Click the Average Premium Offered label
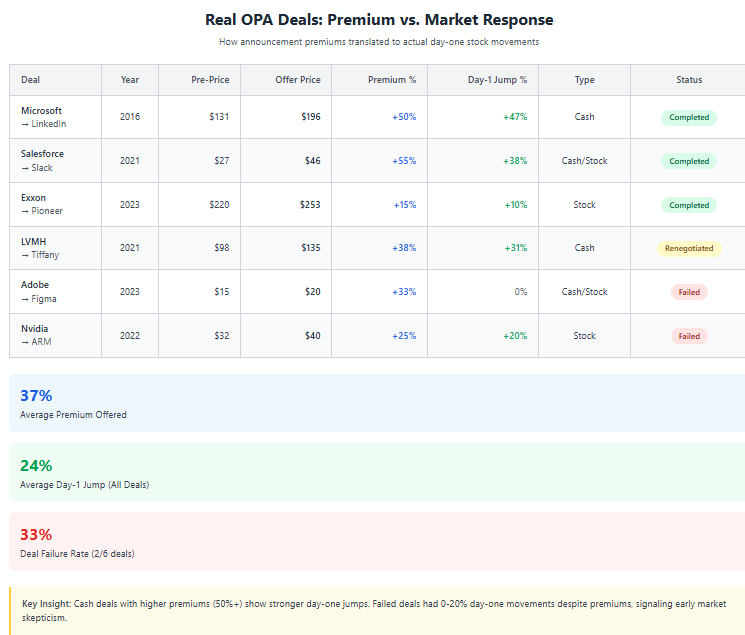The height and width of the screenshot is (635, 745). point(73,415)
